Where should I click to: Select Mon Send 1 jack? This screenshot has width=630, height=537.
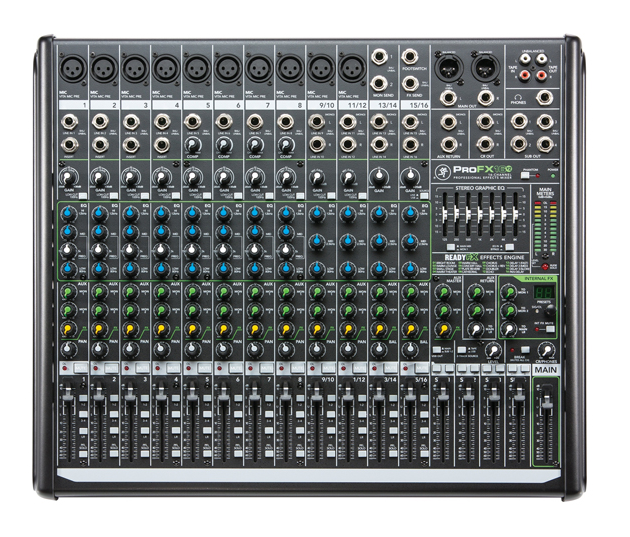pos(379,57)
